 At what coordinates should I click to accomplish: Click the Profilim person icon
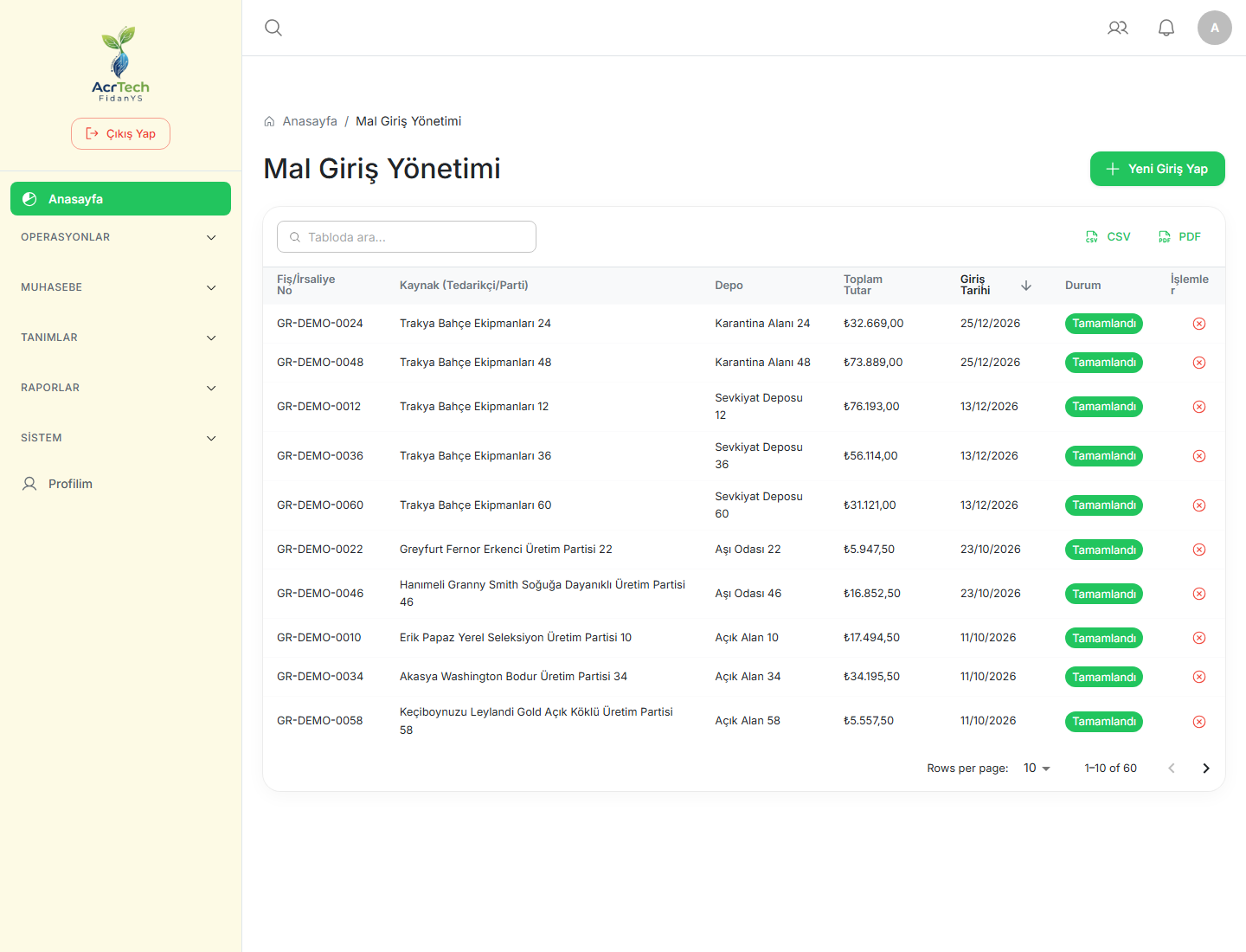[29, 484]
